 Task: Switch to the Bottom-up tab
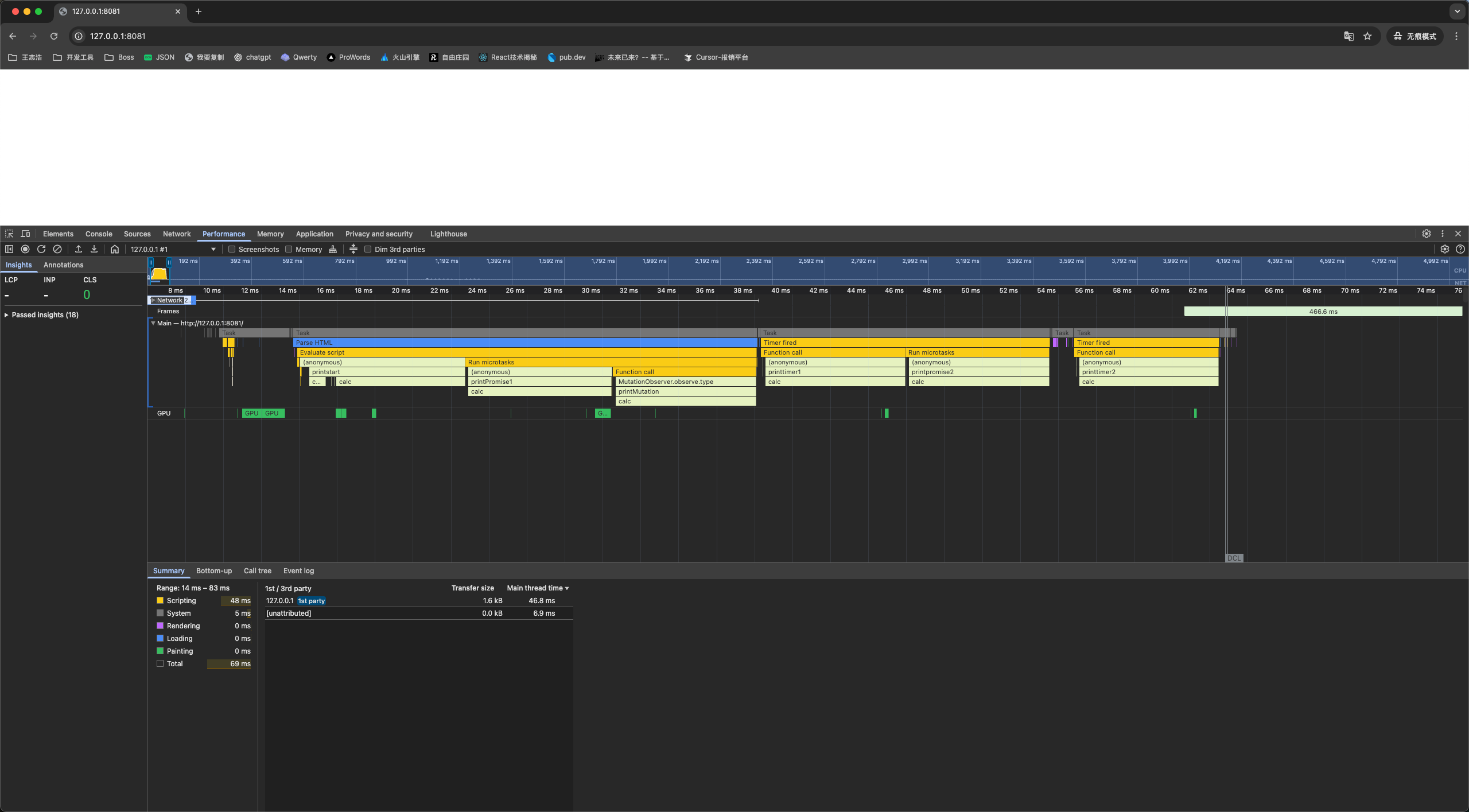point(213,570)
